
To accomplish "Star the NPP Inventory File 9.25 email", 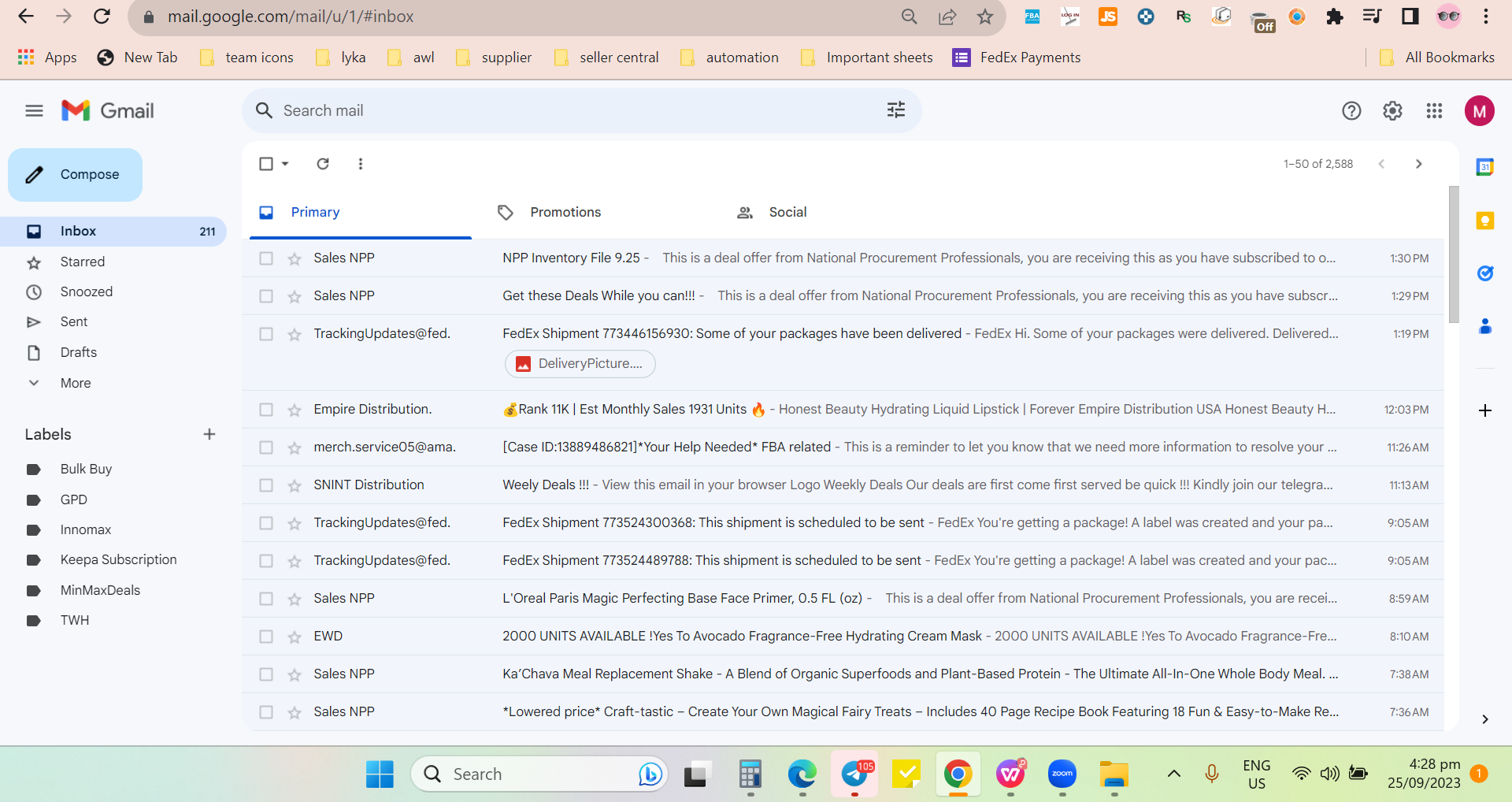I will (x=295, y=258).
